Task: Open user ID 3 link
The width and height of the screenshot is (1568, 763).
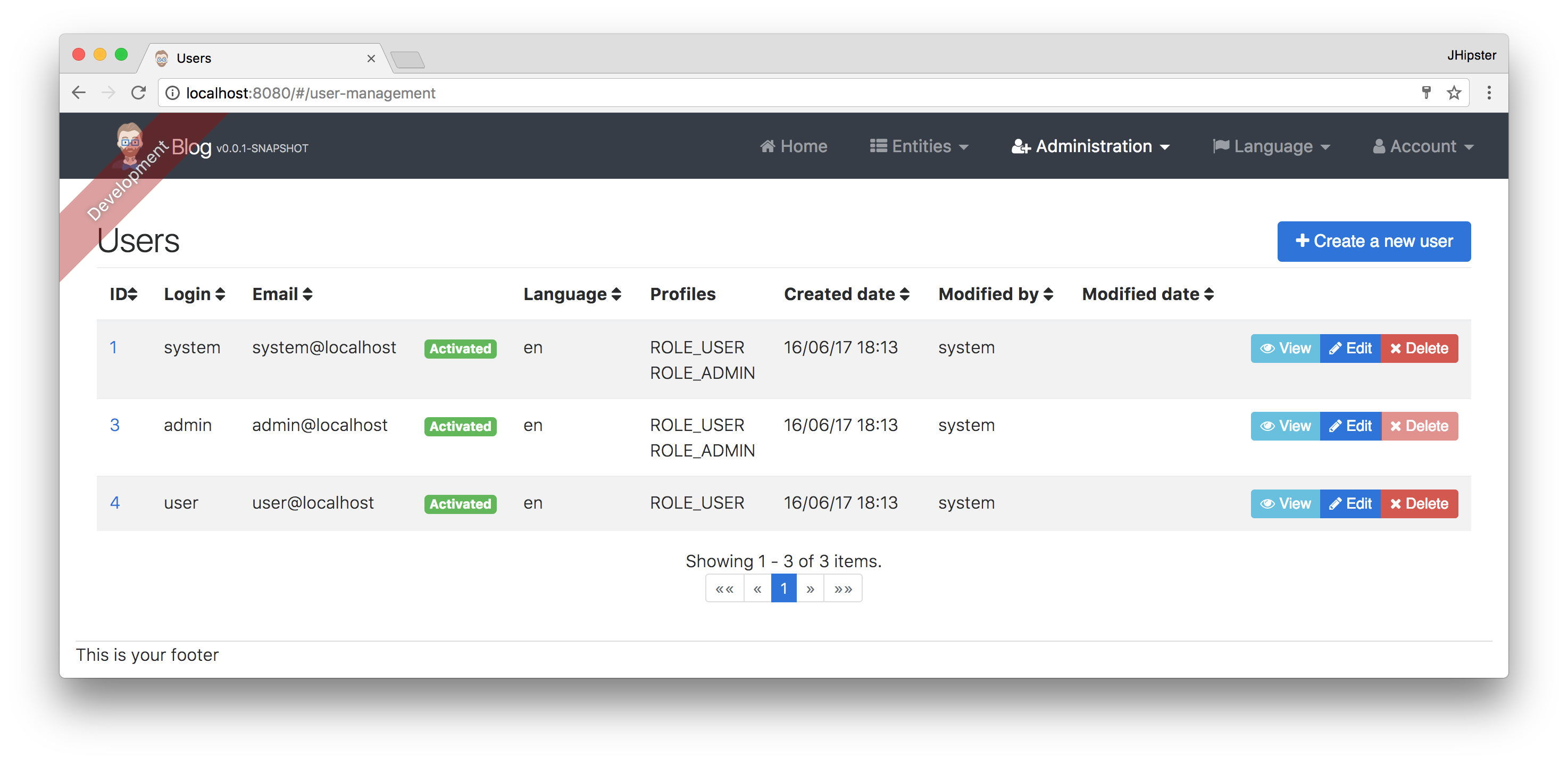Action: click(114, 425)
